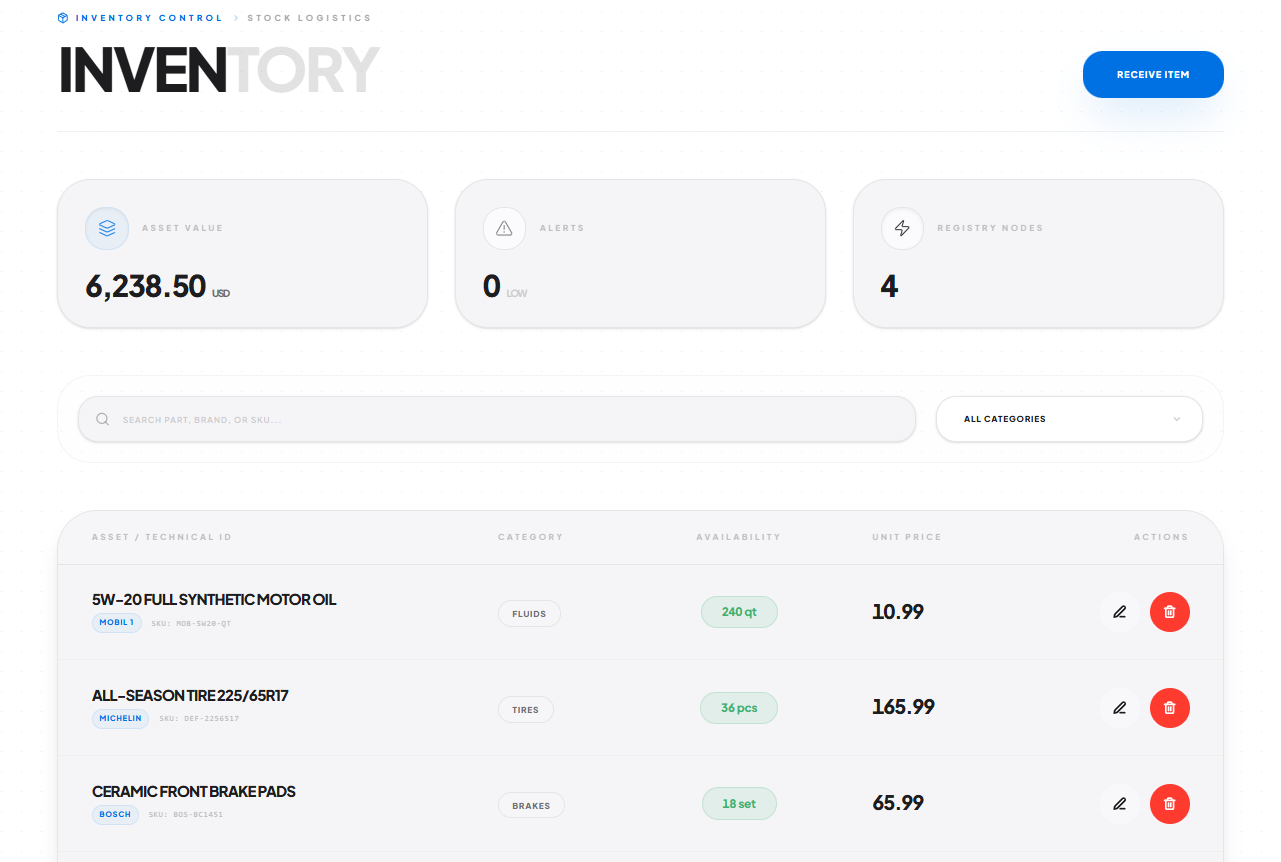Click the SKU: DEF-2256517 label
This screenshot has height=862, width=1281.
pos(198,719)
